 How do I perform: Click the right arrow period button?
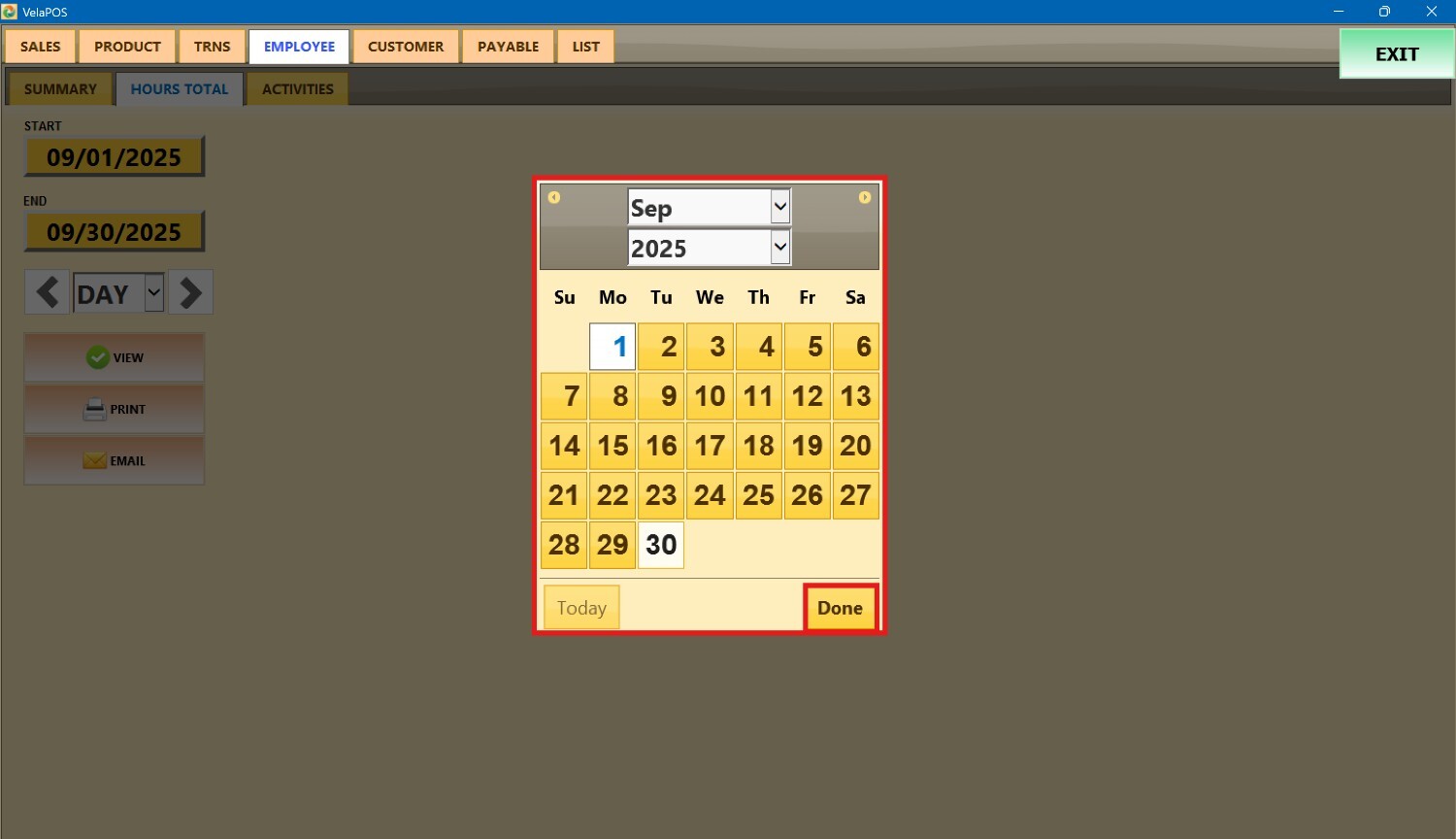[191, 292]
